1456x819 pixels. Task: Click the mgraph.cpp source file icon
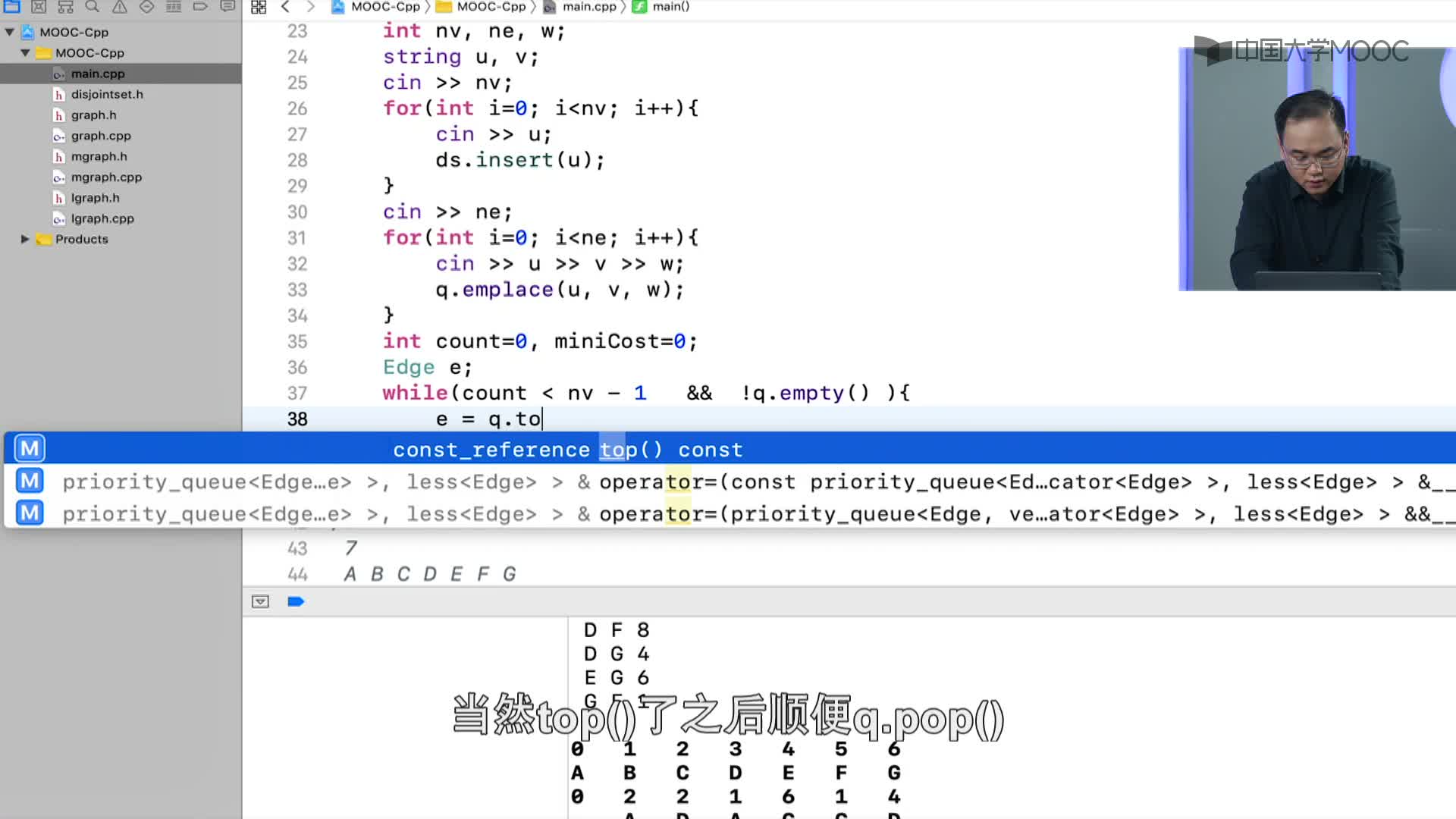coord(58,177)
